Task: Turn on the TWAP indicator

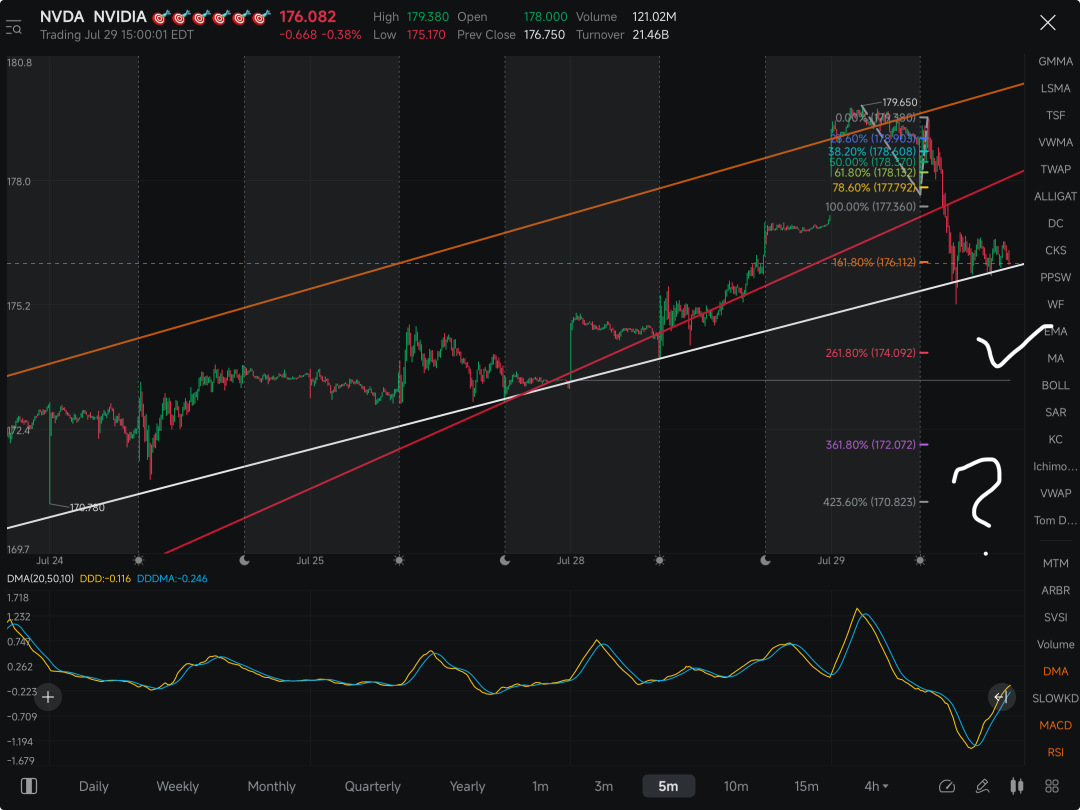Action: 1055,169
